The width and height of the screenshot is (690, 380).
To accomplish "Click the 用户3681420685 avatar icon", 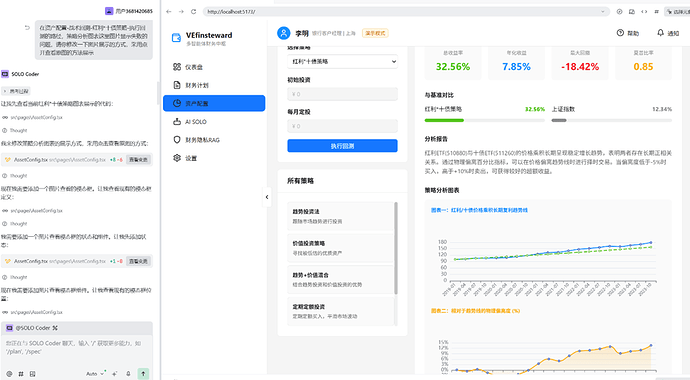I will pyautogui.click(x=109, y=11).
